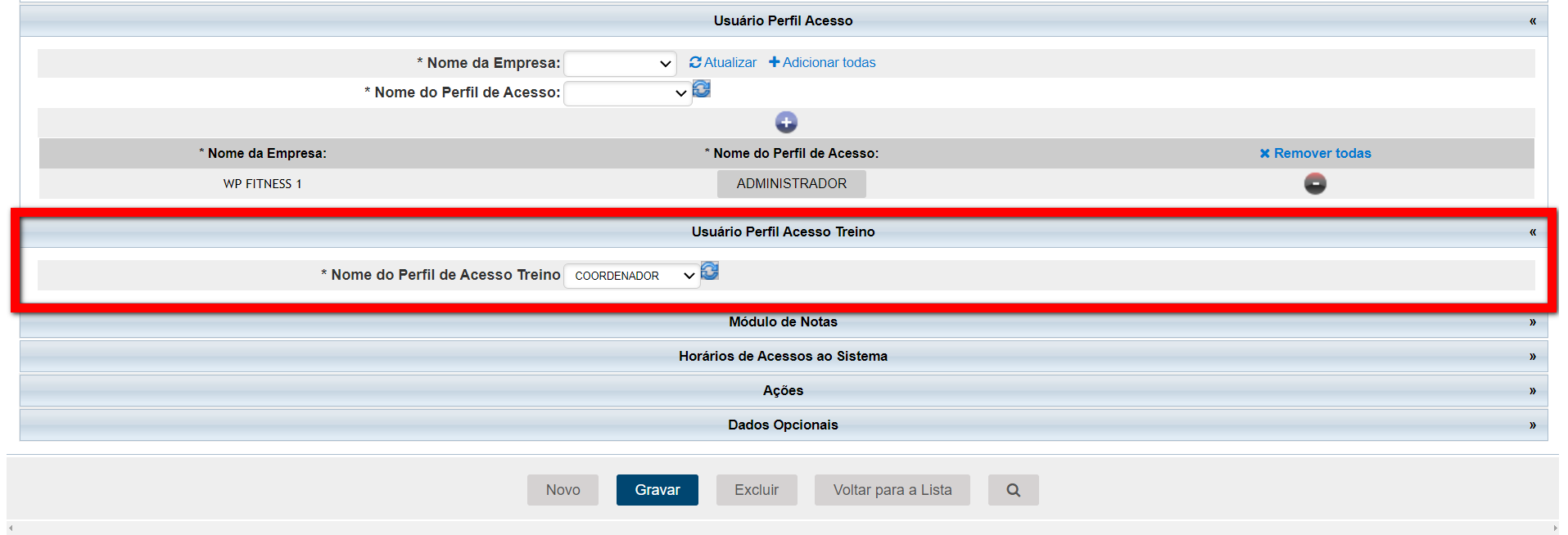Collapse the Usuário Perfil Acesso section
Viewport: 1568px width, 535px height.
[1532, 21]
